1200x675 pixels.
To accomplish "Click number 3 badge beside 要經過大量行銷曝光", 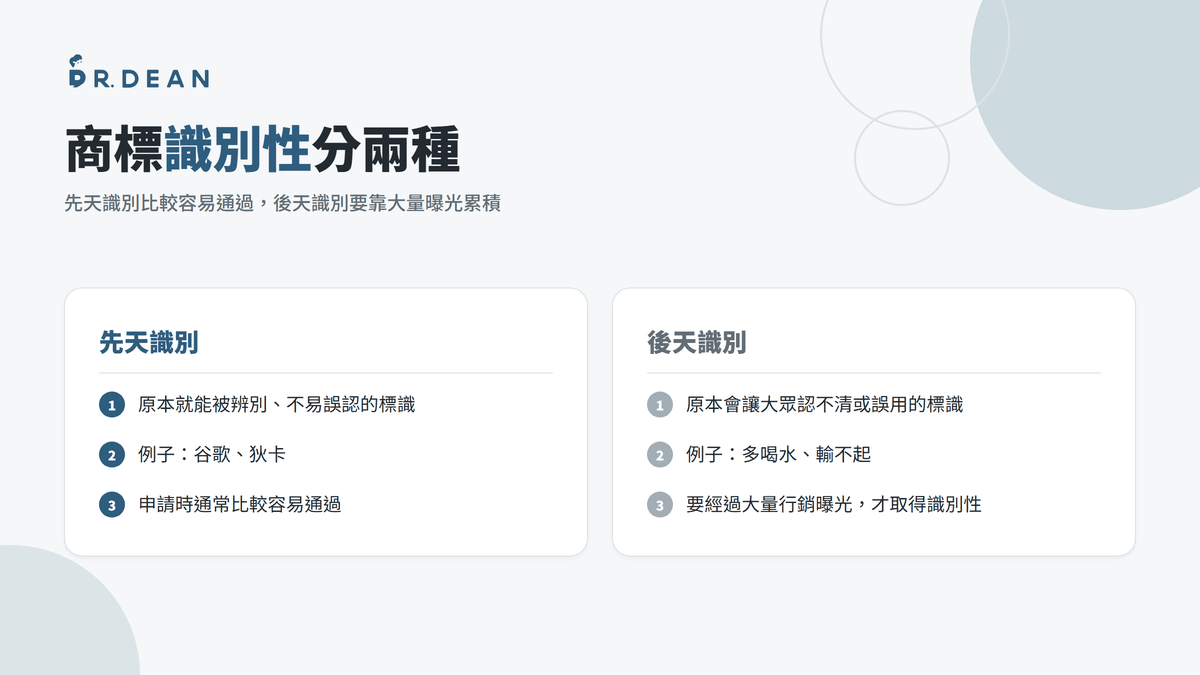I will tap(659, 505).
